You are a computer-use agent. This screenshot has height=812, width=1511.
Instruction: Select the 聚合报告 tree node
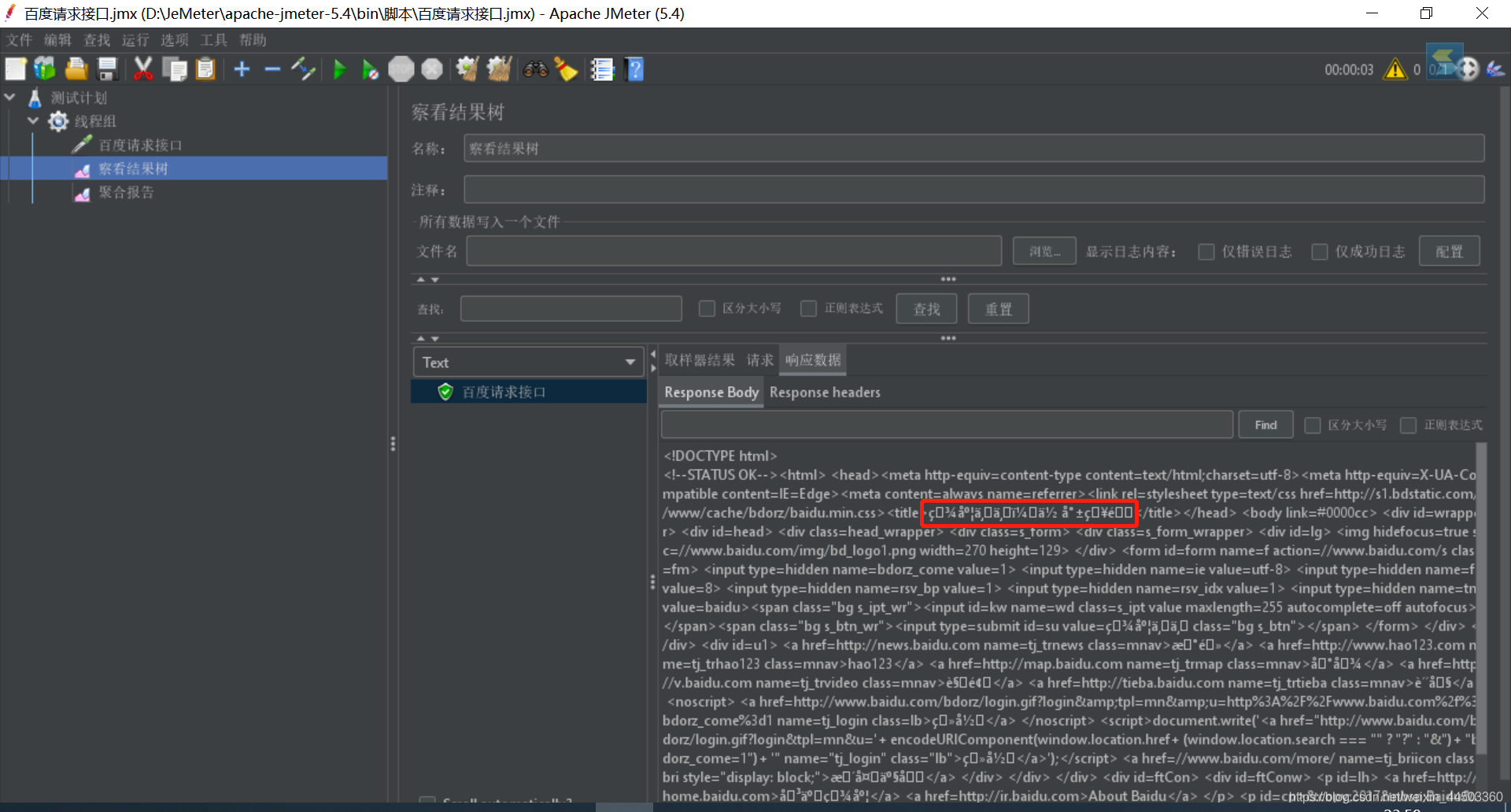coord(125,192)
